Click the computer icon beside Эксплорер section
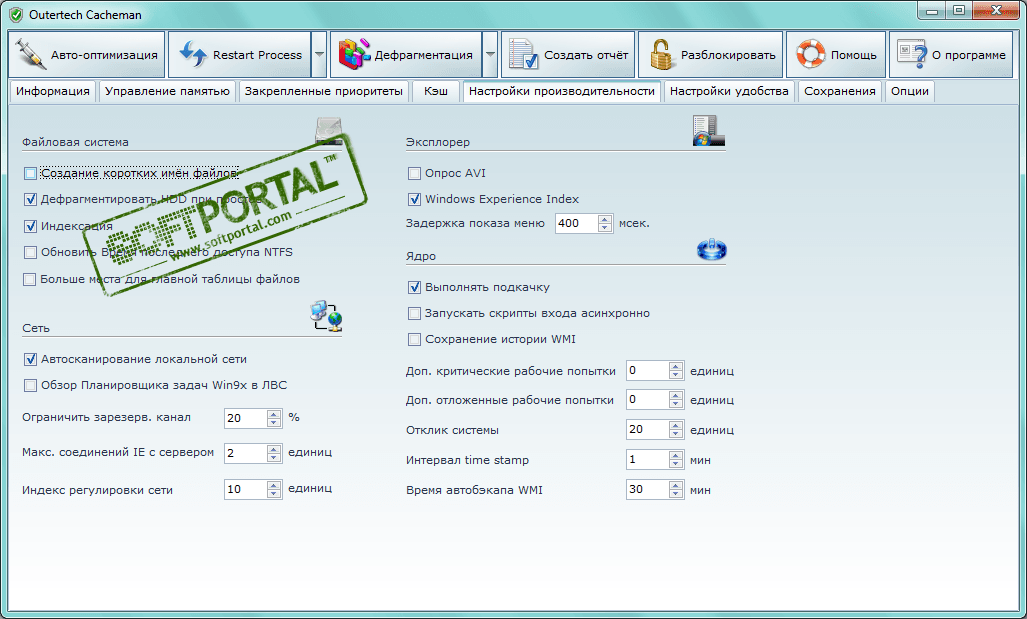 coord(709,130)
